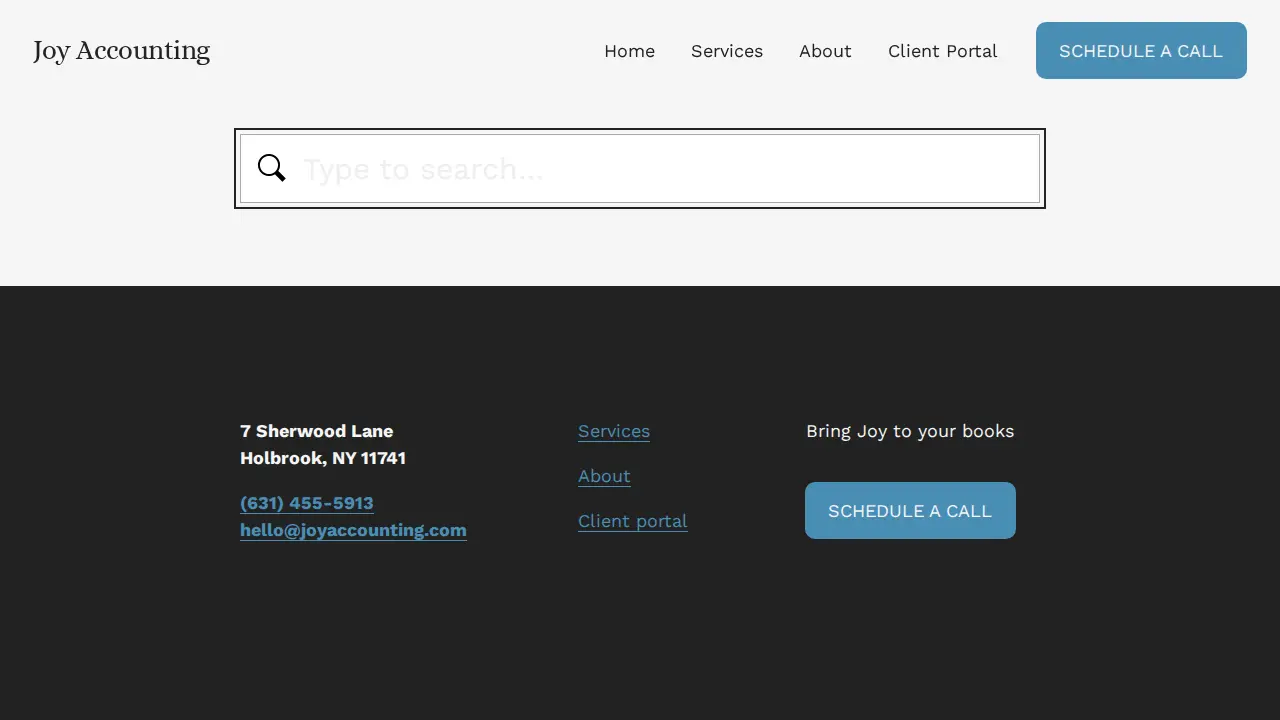The height and width of the screenshot is (720, 1280).
Task: Click the 'Holbrook, NY 11741' text
Action: point(323,458)
